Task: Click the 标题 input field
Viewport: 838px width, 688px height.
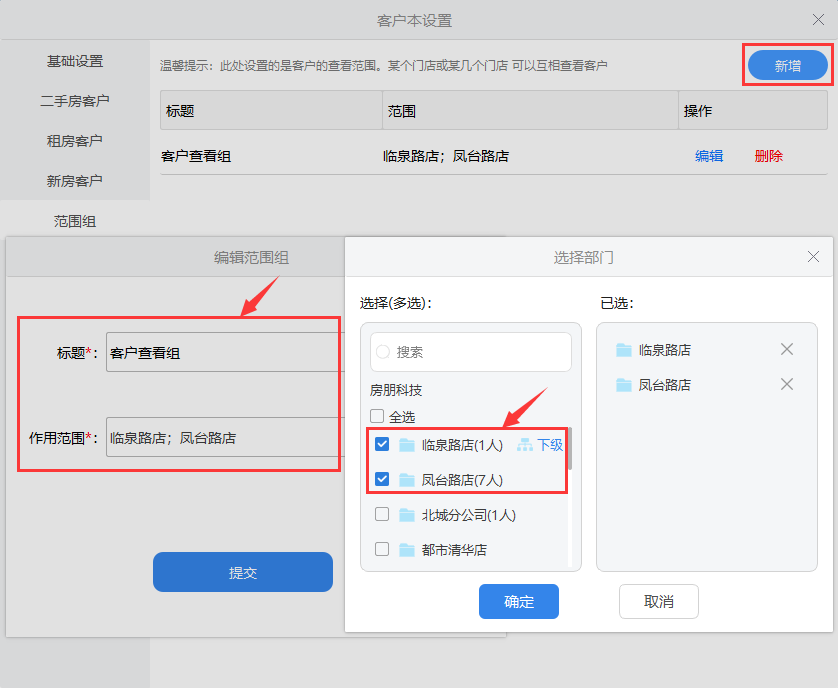Action: point(224,352)
